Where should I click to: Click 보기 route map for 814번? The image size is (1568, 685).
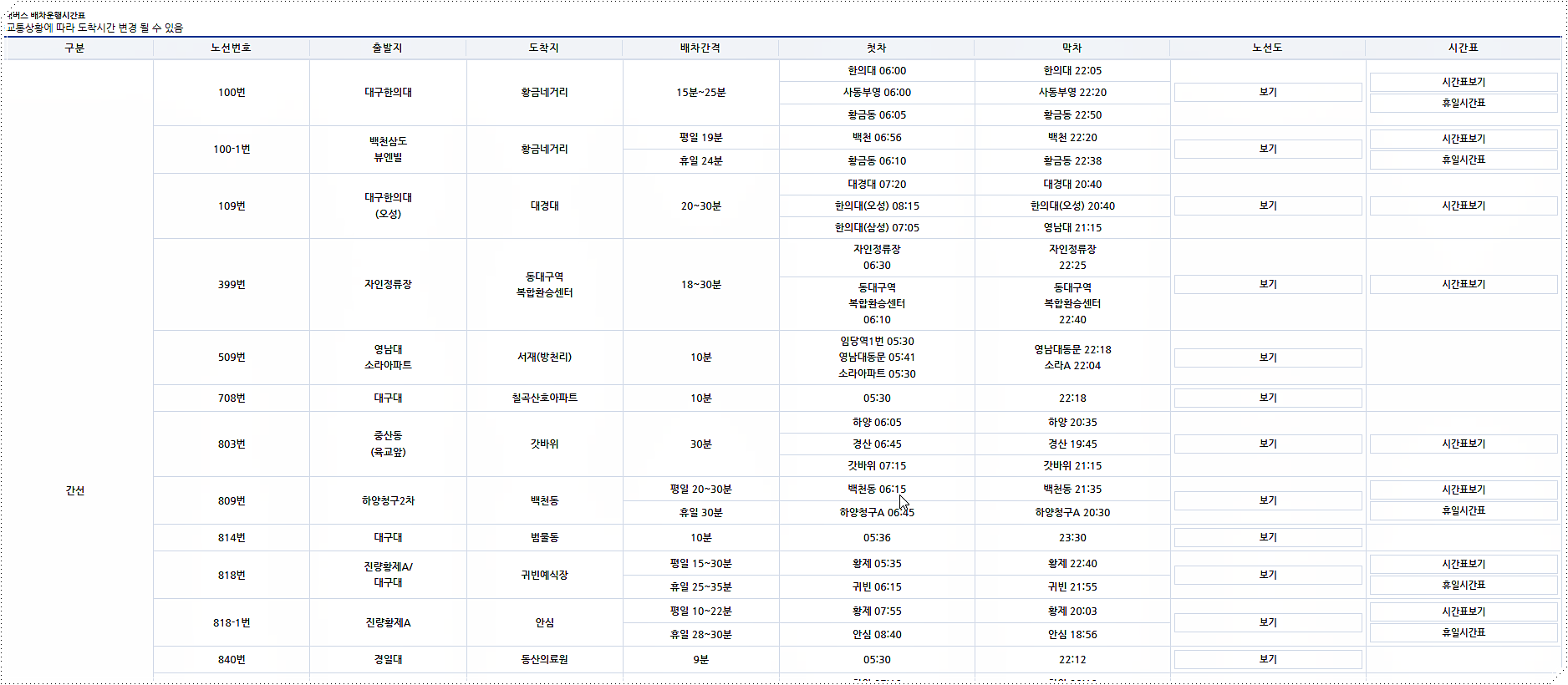[x=1268, y=538]
